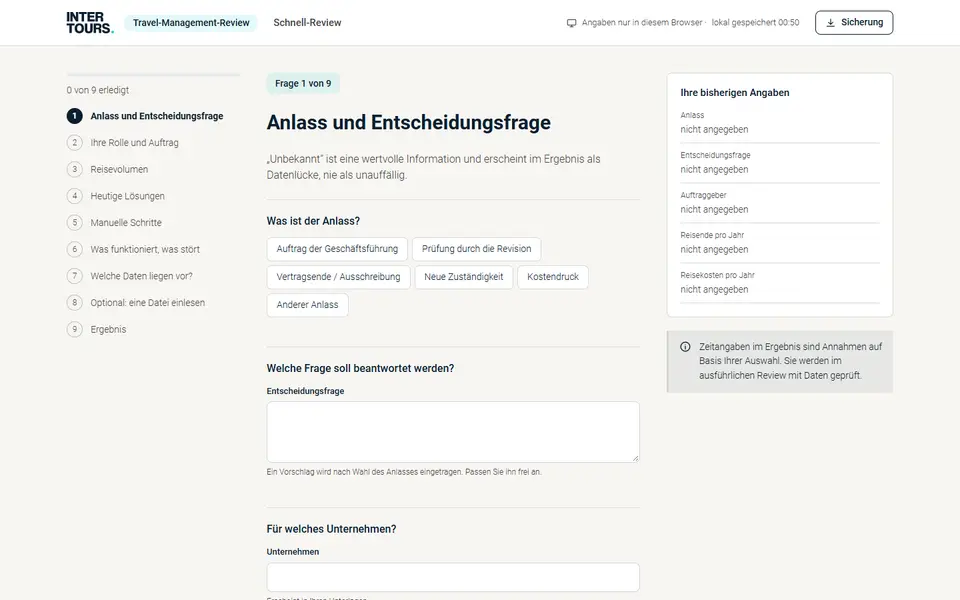Click 'Was ist der Anlass?' heading
The image size is (960, 600).
[x=313, y=221]
